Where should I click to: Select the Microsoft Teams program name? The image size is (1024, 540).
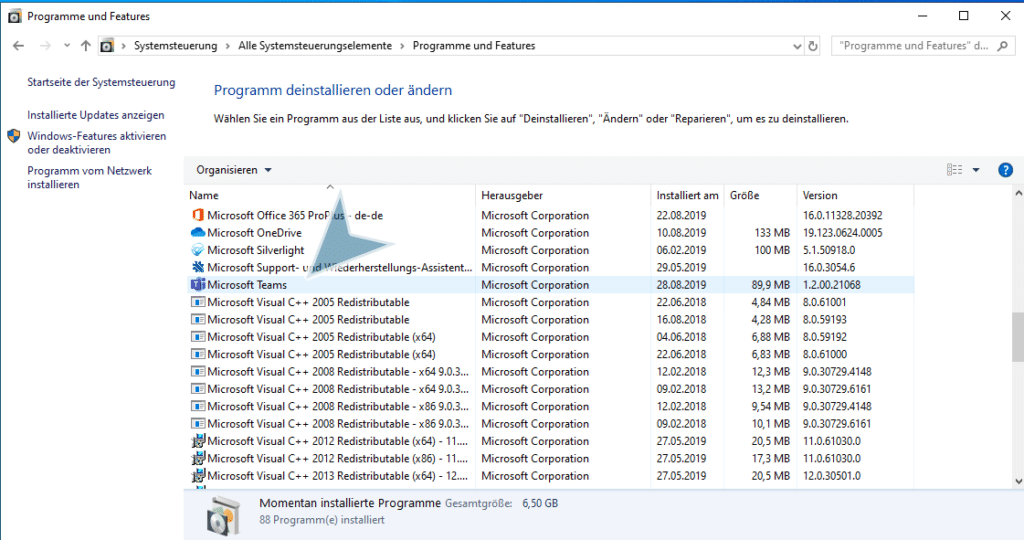click(x=247, y=285)
